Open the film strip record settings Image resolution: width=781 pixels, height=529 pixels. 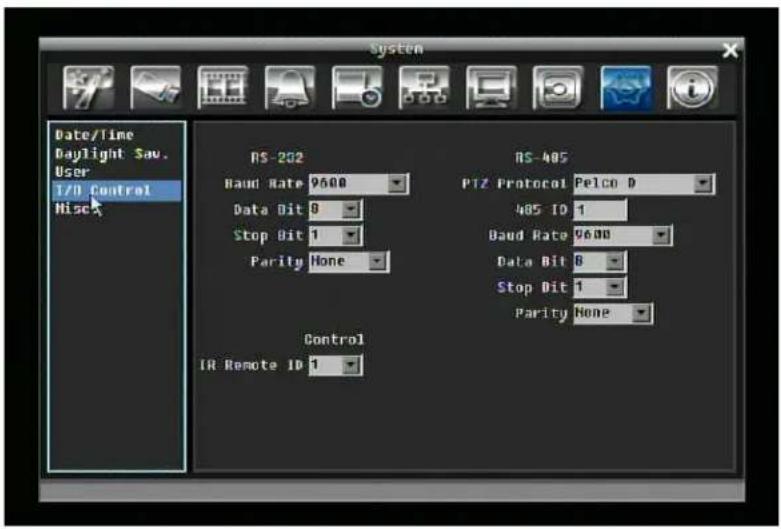tap(223, 88)
